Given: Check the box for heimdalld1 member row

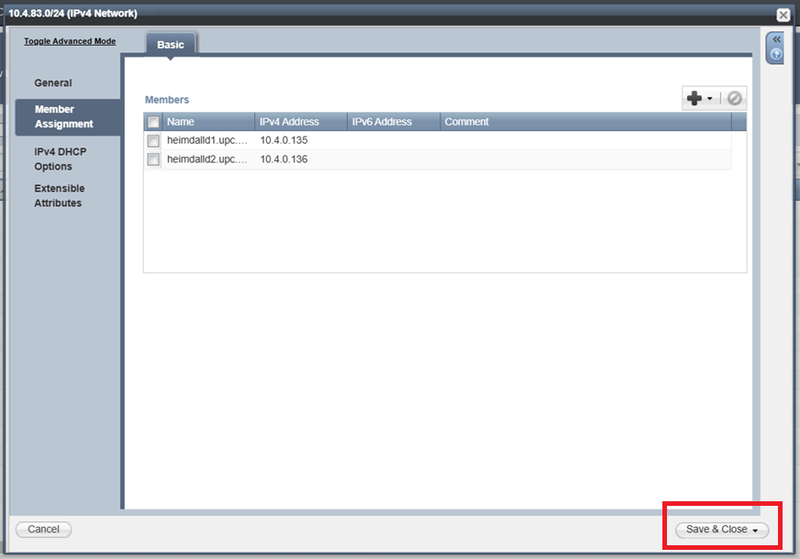Looking at the screenshot, I should 153,140.
